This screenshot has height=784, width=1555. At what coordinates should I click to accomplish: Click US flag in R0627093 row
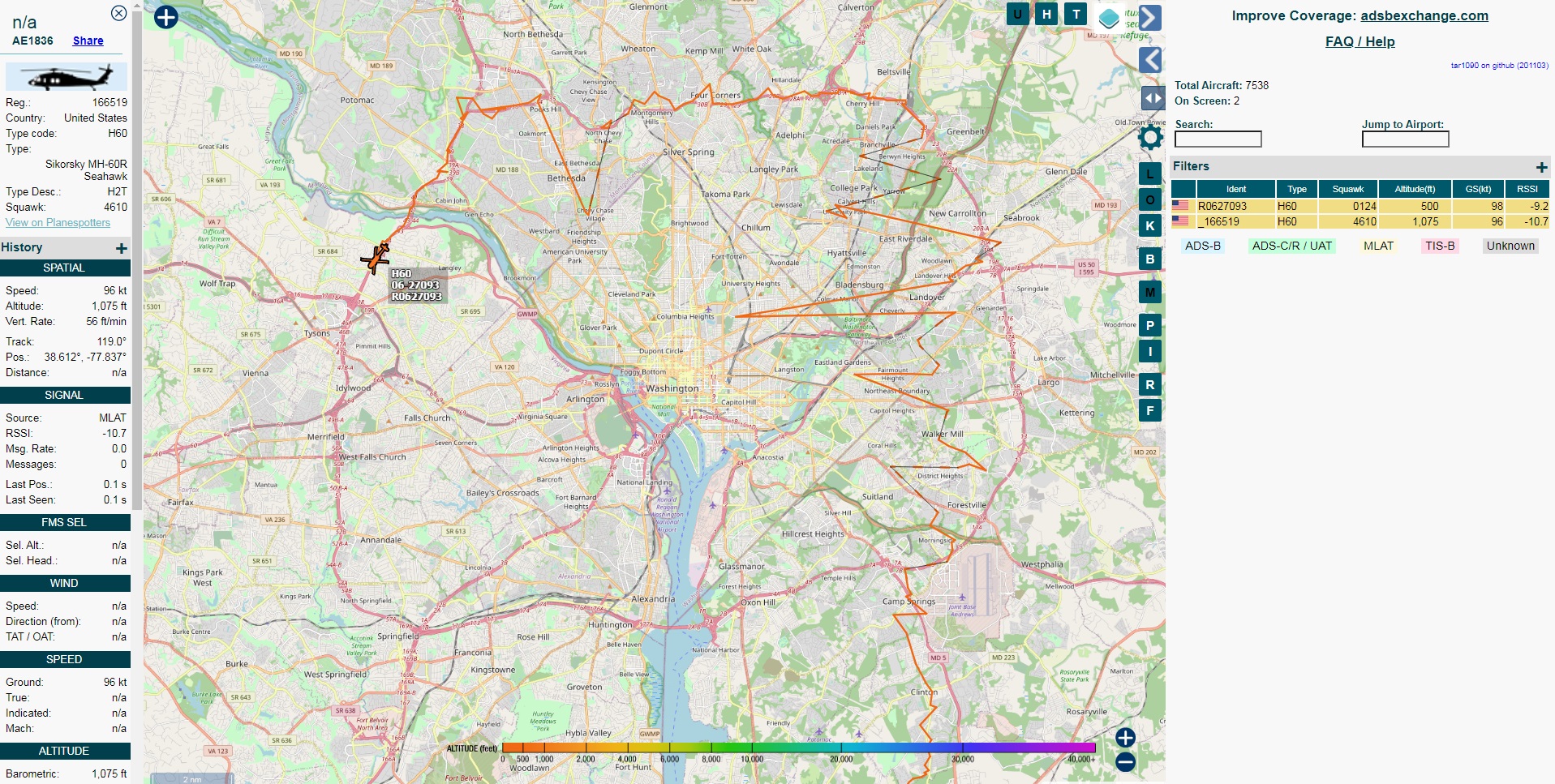coord(1180,206)
